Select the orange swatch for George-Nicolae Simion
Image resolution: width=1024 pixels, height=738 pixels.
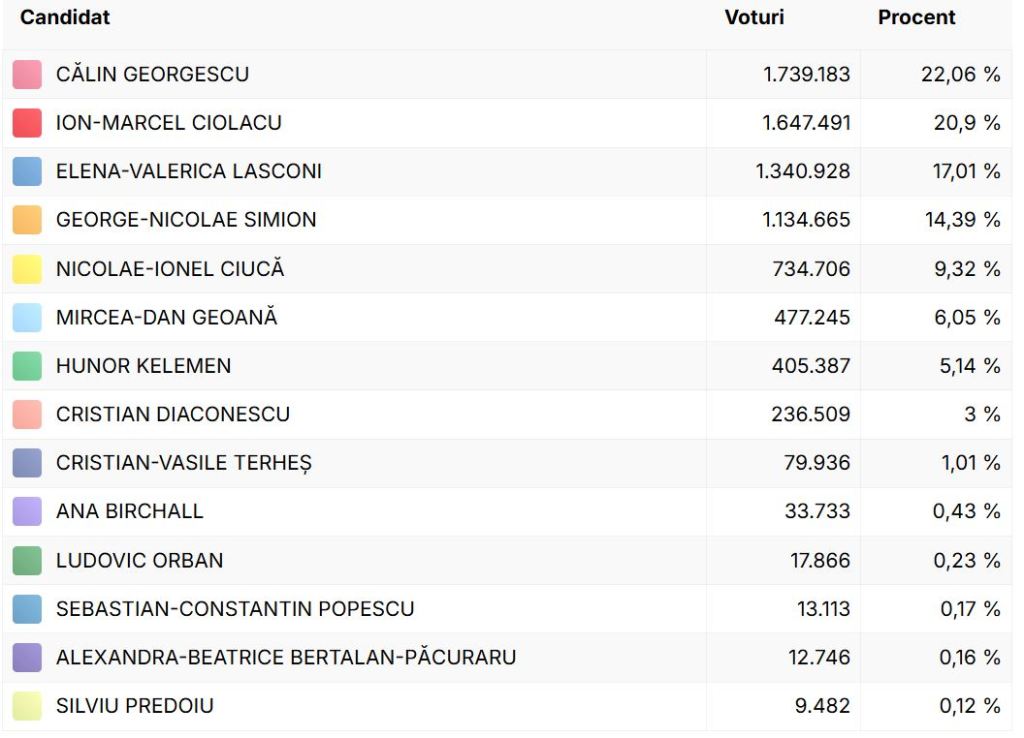click(x=27, y=220)
